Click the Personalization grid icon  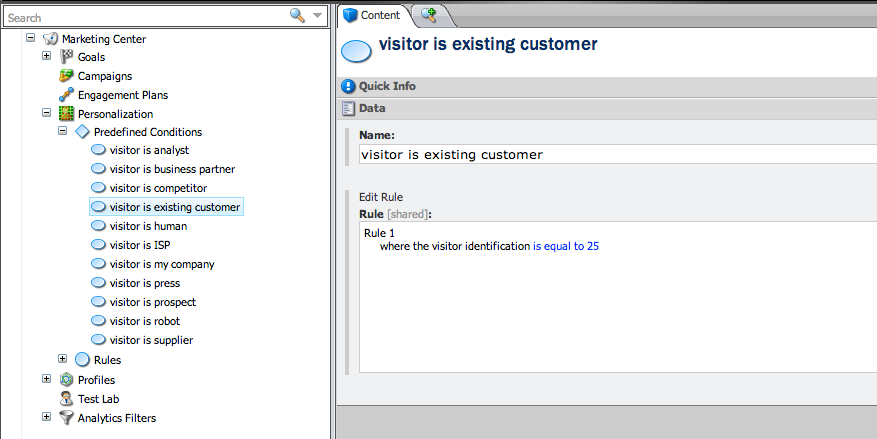point(67,114)
